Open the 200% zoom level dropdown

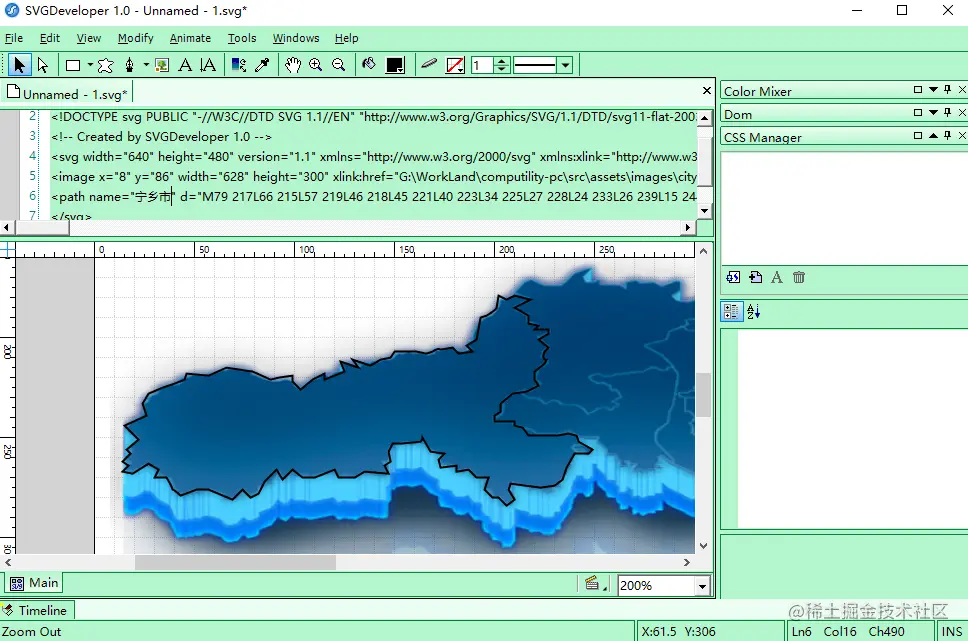point(702,586)
